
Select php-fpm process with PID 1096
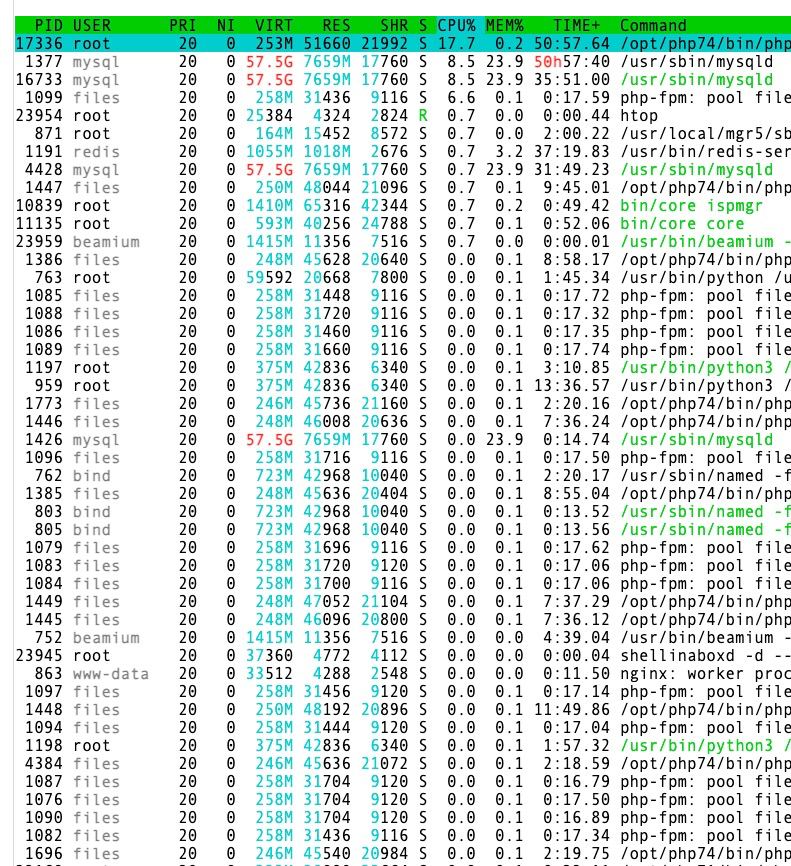point(403,457)
